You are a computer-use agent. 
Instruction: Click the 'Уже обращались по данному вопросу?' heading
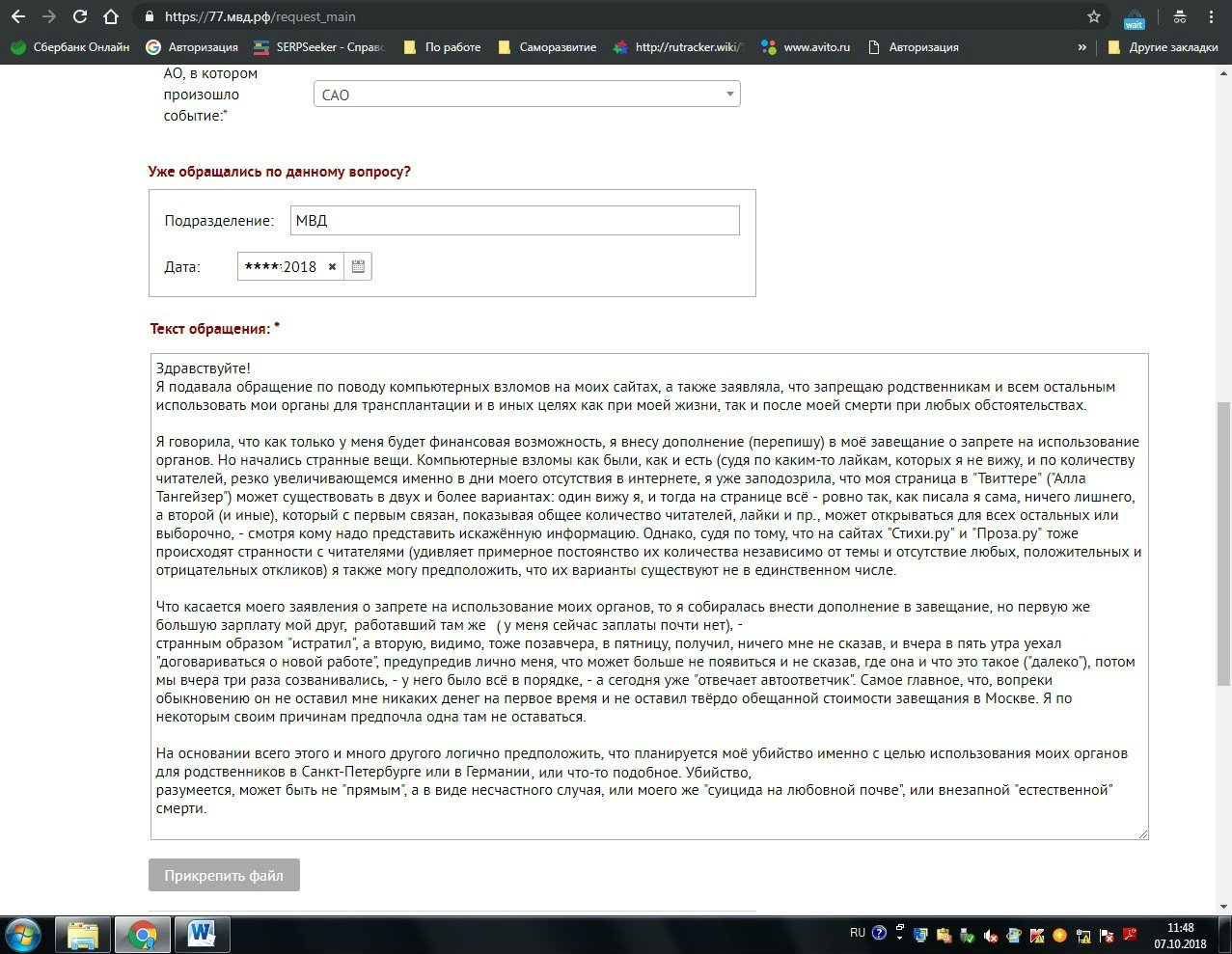coord(280,172)
